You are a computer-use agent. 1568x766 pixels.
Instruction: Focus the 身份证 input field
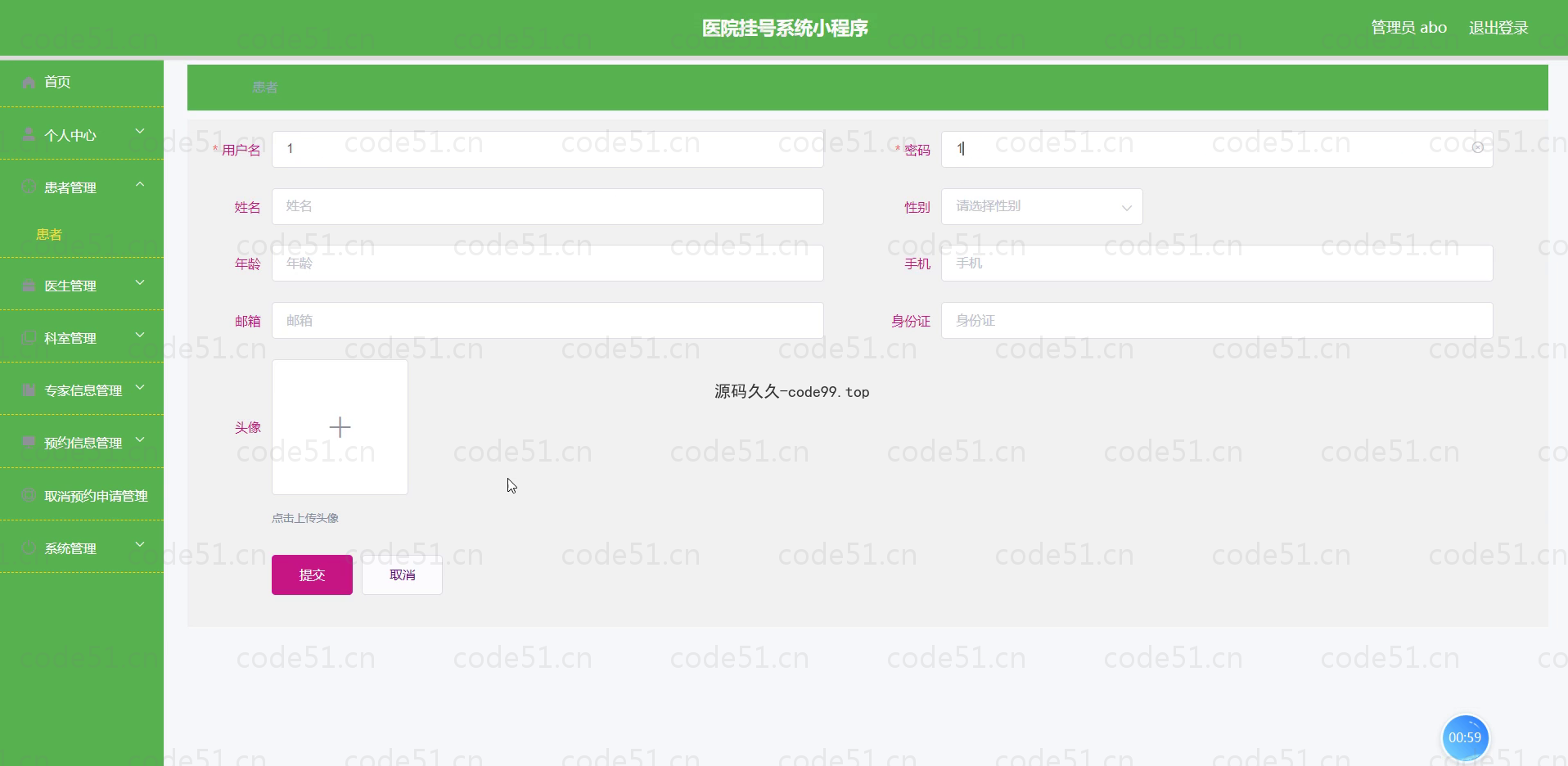(1217, 320)
